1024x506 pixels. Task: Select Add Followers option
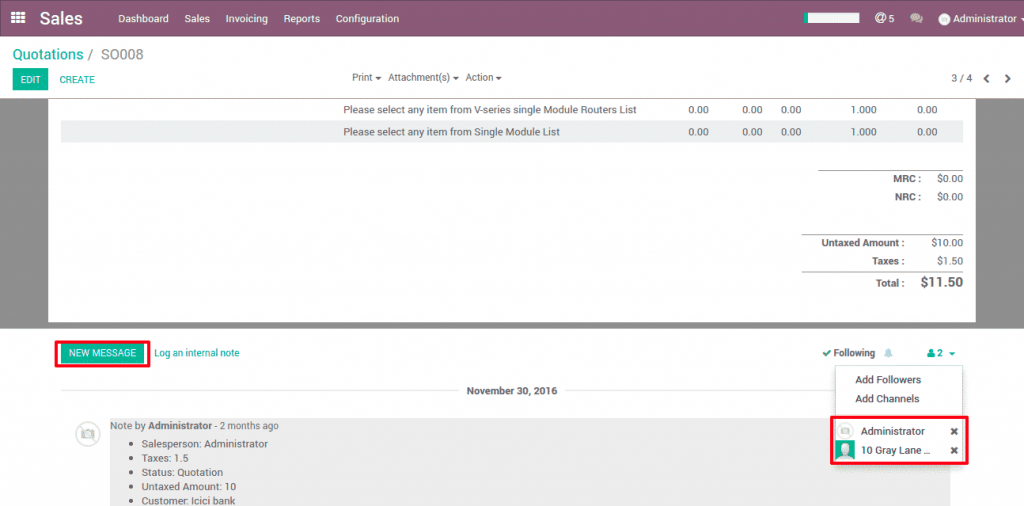coord(888,380)
